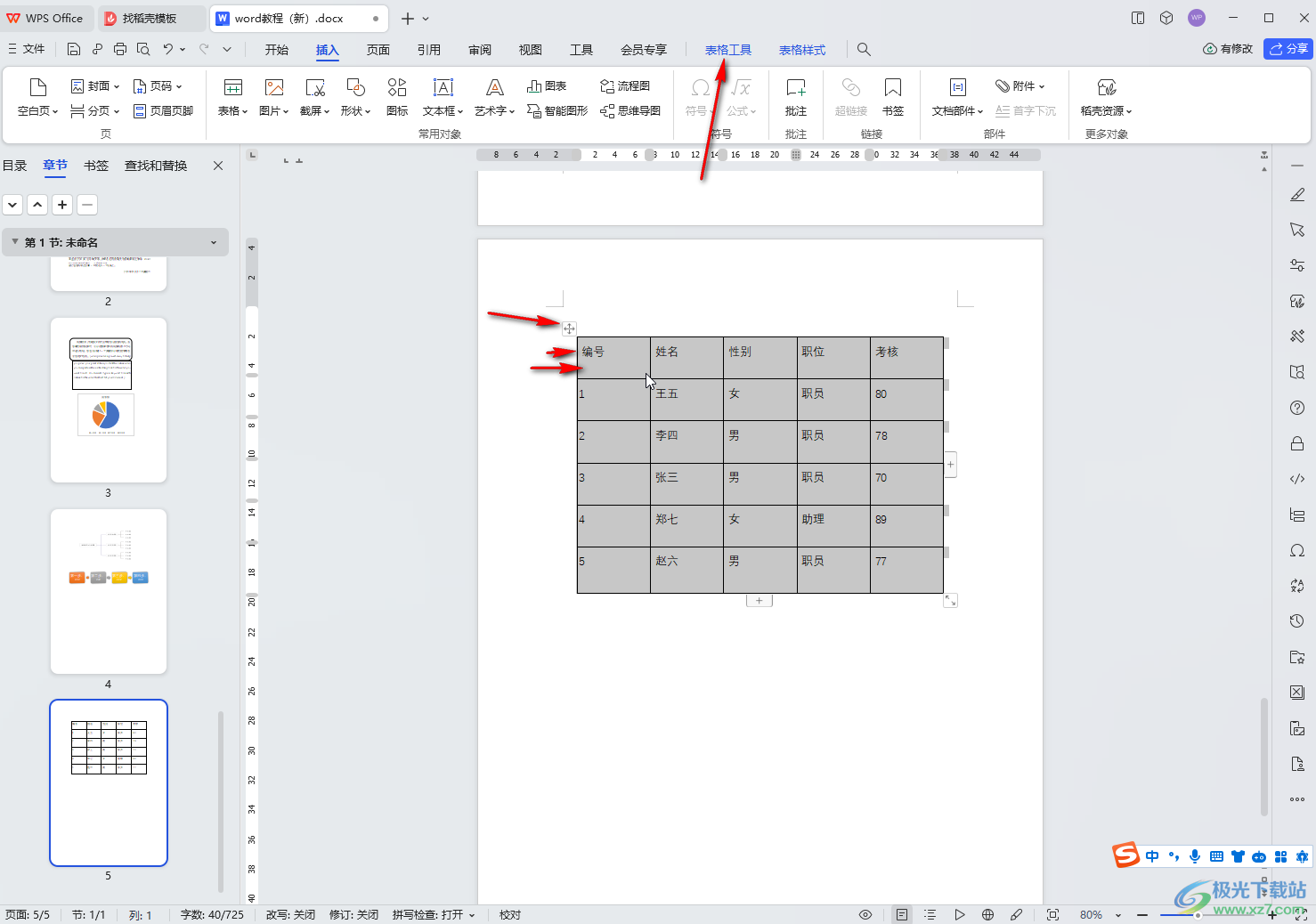Switch to web layout view
The width and height of the screenshot is (1316, 924).
pos(987,915)
